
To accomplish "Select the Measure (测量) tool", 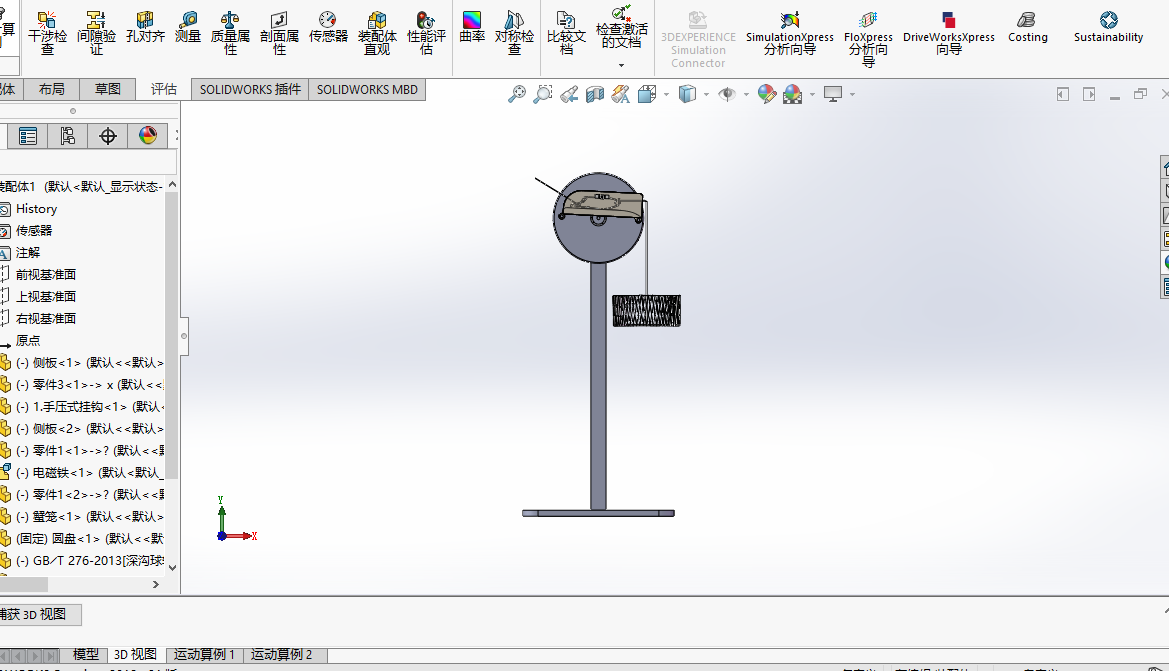I will click(x=188, y=28).
